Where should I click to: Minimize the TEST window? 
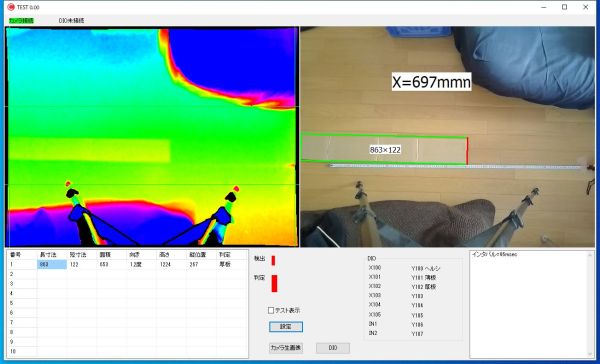pyautogui.click(x=544, y=7)
